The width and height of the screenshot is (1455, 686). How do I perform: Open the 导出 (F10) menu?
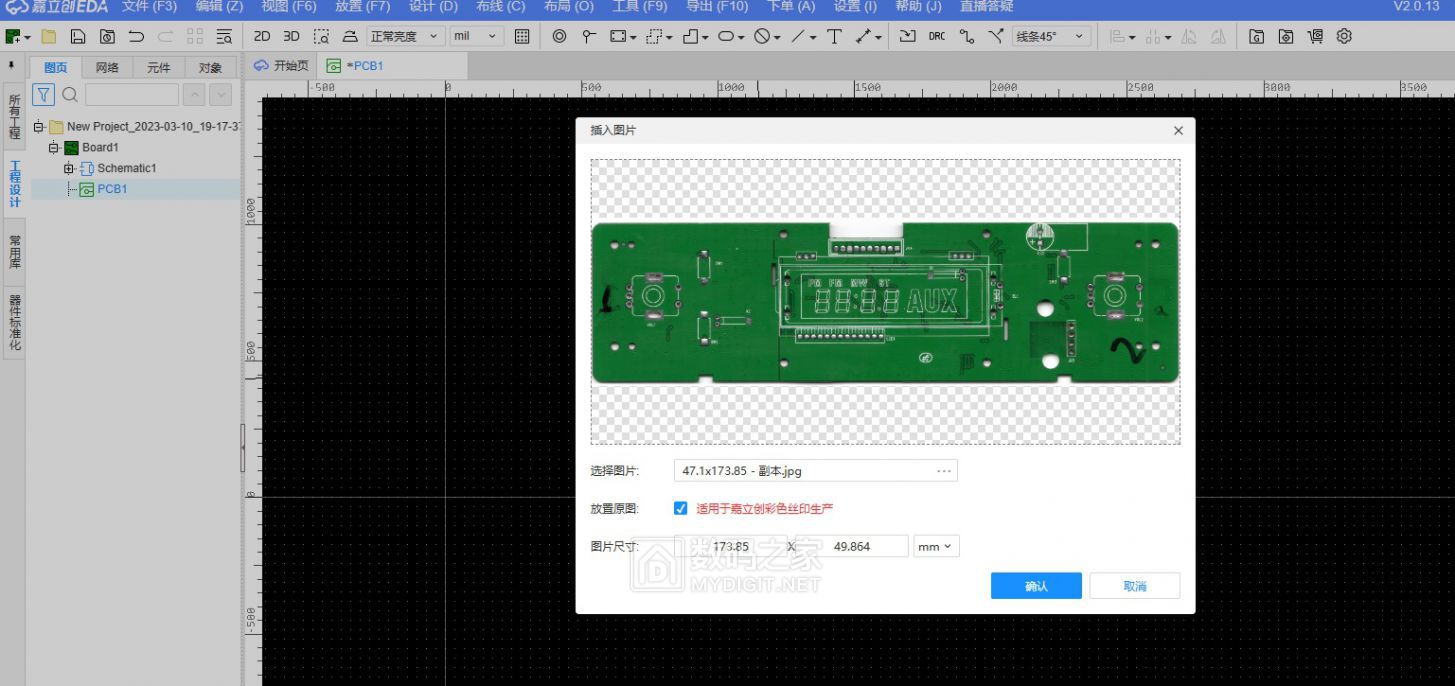click(x=717, y=7)
